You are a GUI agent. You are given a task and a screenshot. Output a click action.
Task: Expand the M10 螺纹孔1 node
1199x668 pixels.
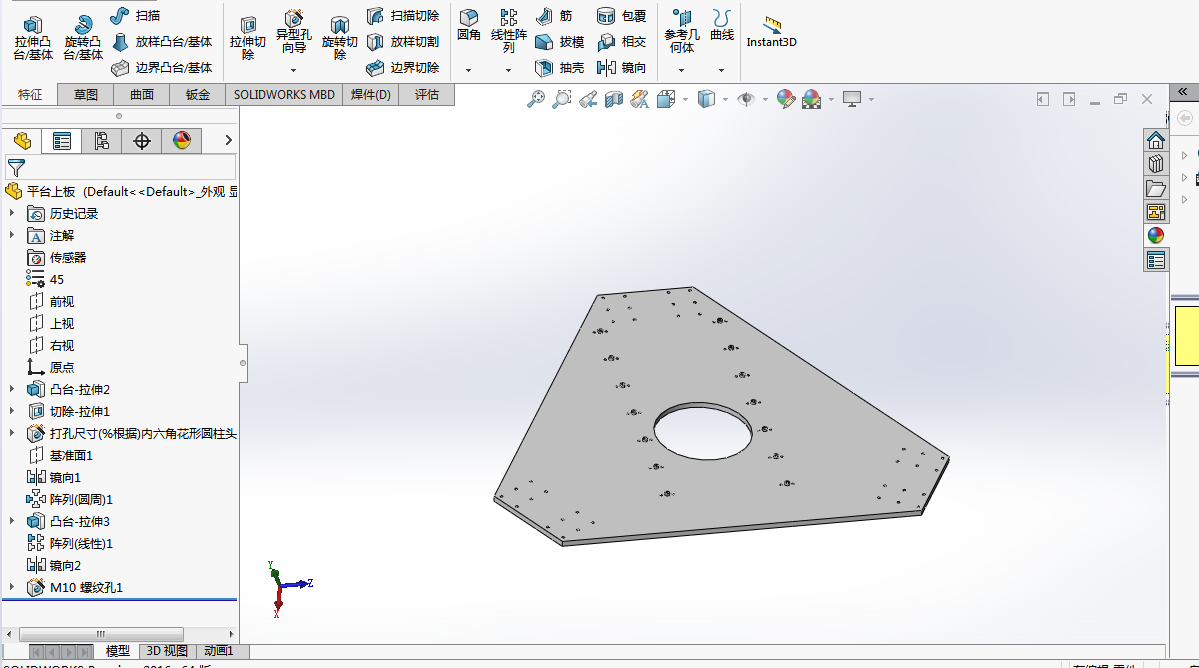coord(11,587)
